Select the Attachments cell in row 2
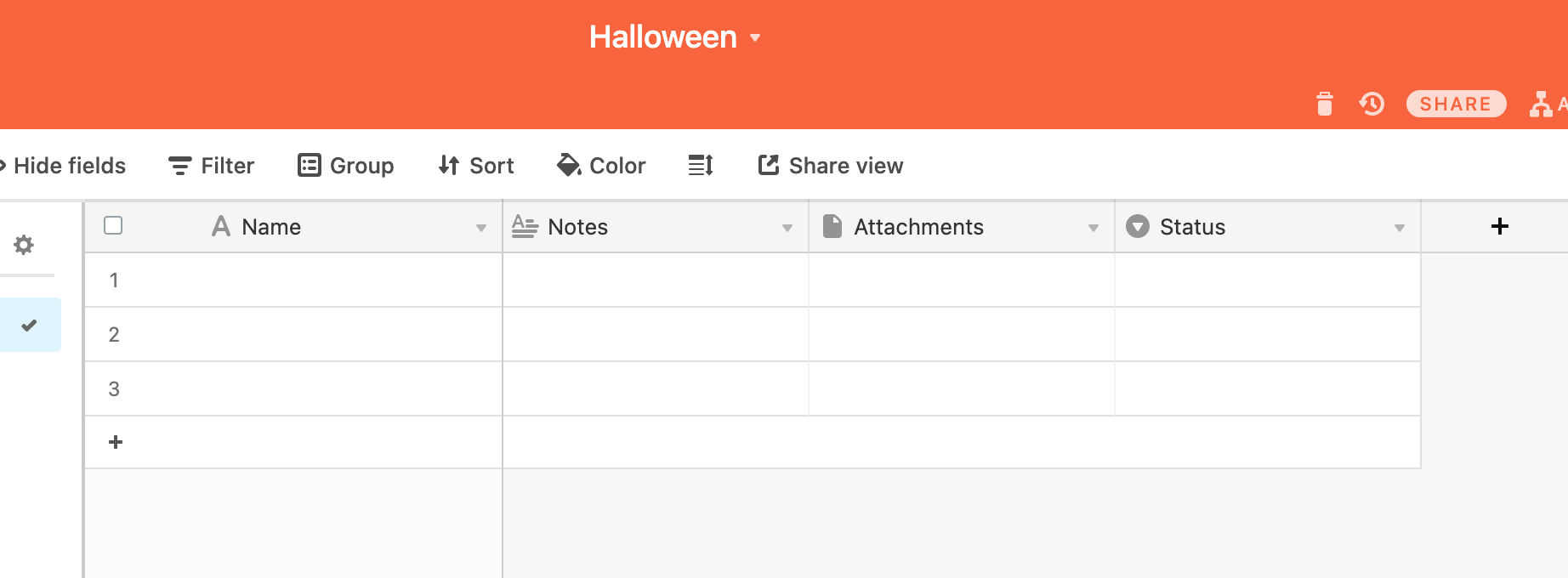This screenshot has height=578, width=1568. pyautogui.click(x=962, y=334)
